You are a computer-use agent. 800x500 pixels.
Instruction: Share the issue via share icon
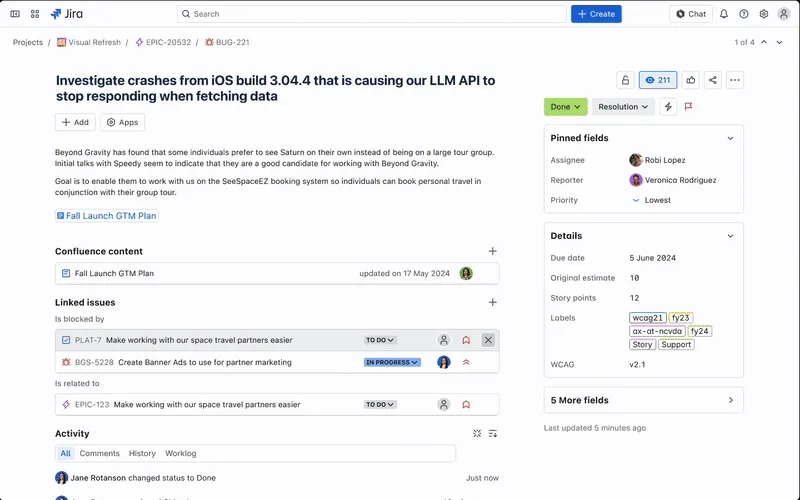pos(712,80)
